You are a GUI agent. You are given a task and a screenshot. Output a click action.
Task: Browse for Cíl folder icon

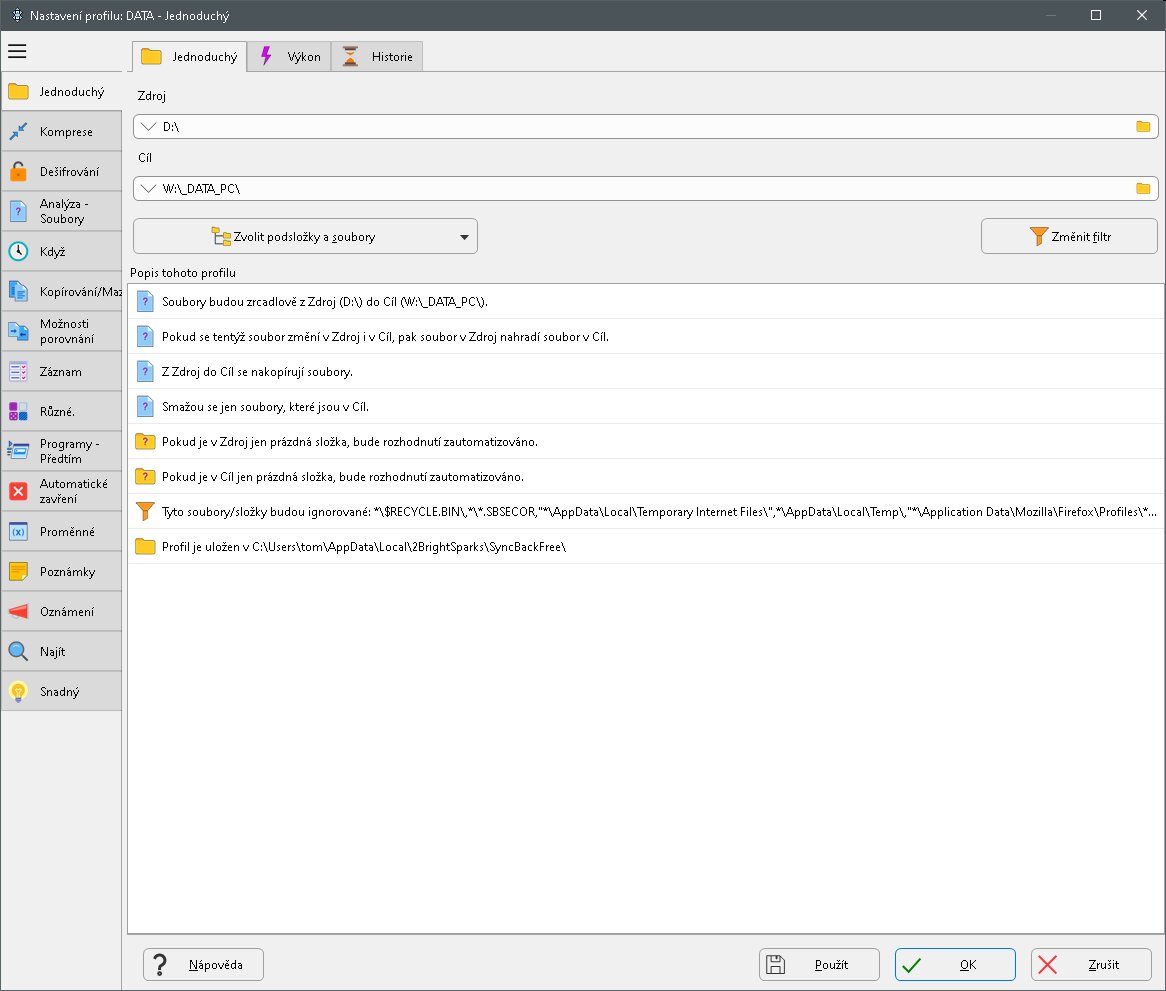[x=1143, y=189]
